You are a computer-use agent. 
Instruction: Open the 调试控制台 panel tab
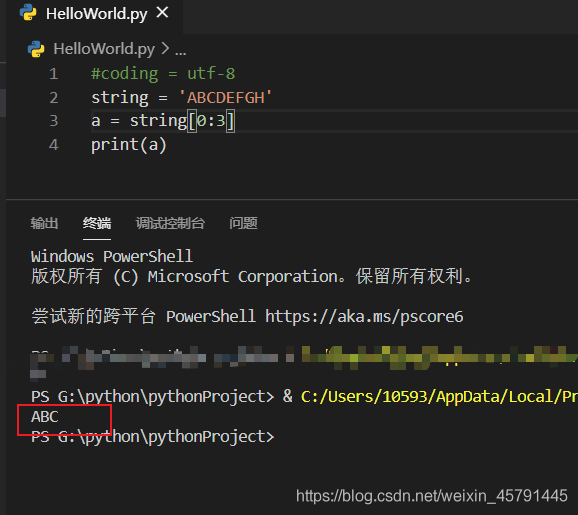(170, 223)
